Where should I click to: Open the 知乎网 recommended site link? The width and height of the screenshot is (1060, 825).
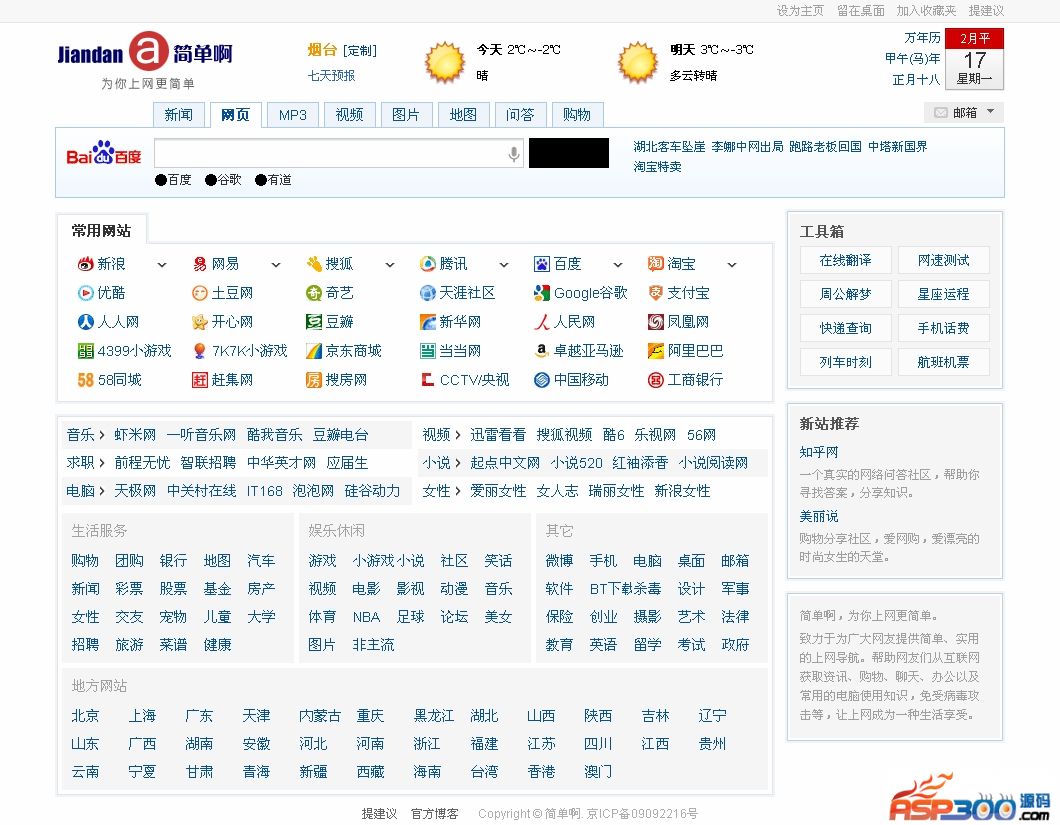[x=819, y=452]
